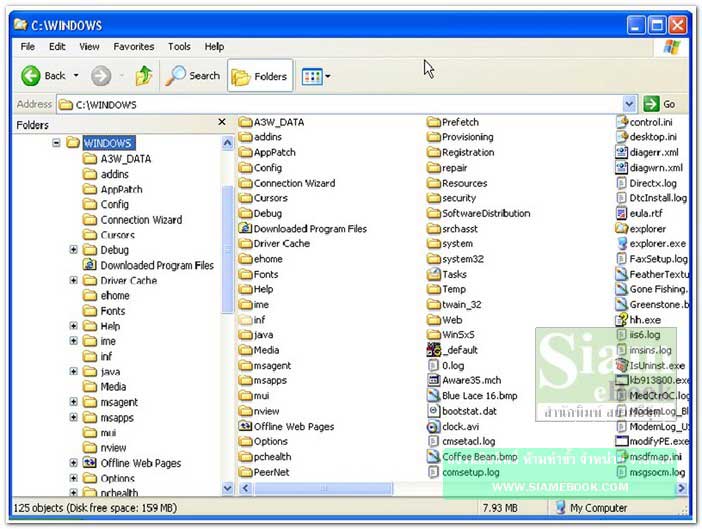Image resolution: width=702 pixels, height=529 pixels.
Task: Open the View menu
Action: pyautogui.click(x=90, y=47)
